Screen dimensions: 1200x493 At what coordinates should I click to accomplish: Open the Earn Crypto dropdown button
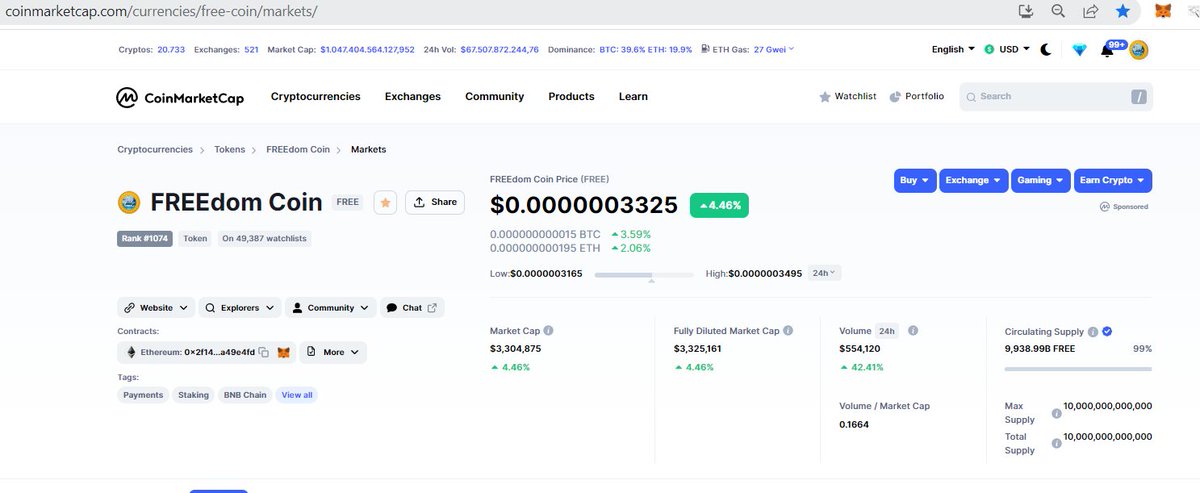click(1113, 181)
